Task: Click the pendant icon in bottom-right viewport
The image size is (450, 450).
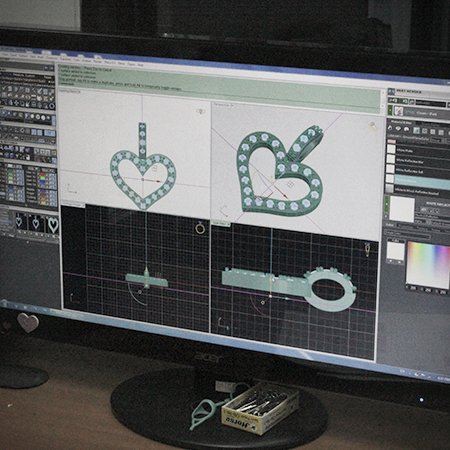Action: (x=367, y=249)
